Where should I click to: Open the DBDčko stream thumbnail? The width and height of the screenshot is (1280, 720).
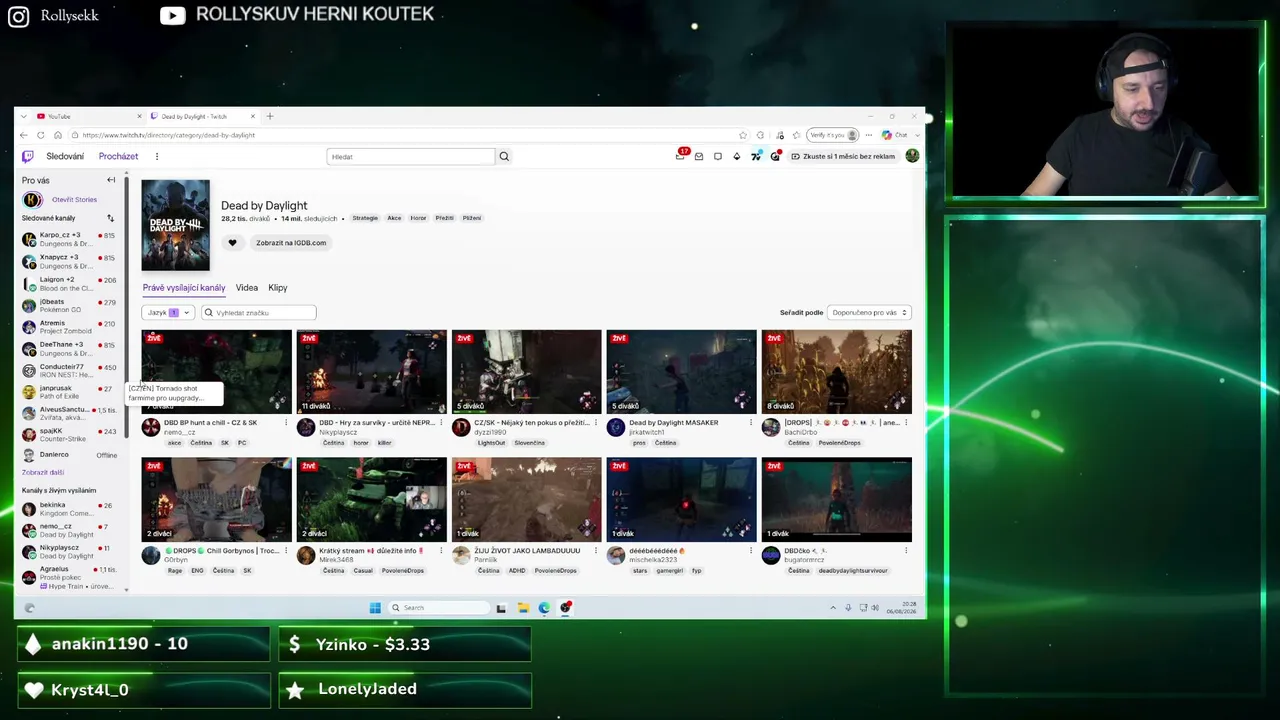coord(836,499)
